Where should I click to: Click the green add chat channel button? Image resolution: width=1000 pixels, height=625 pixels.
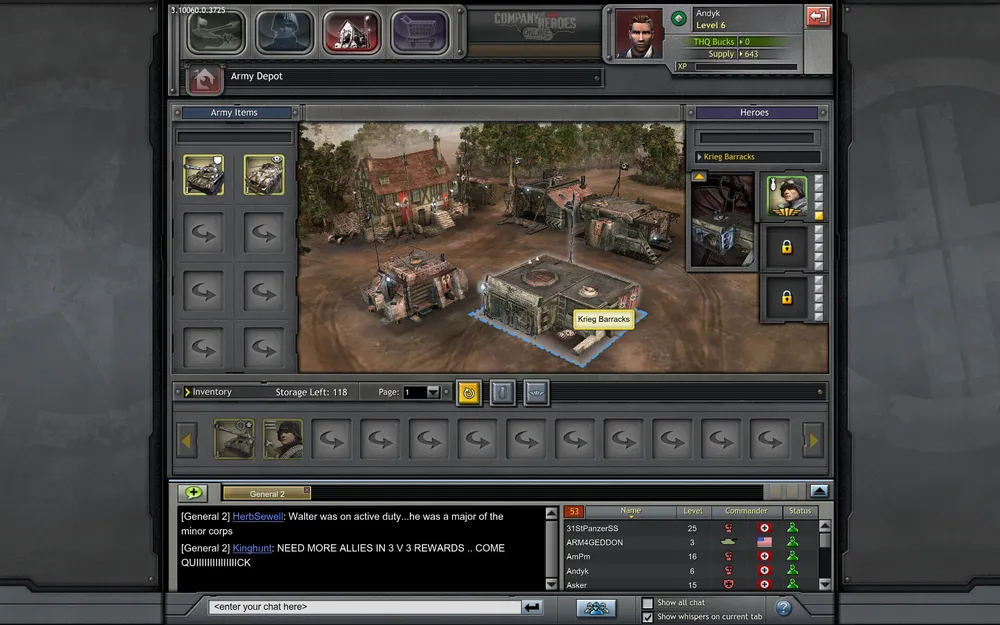192,492
